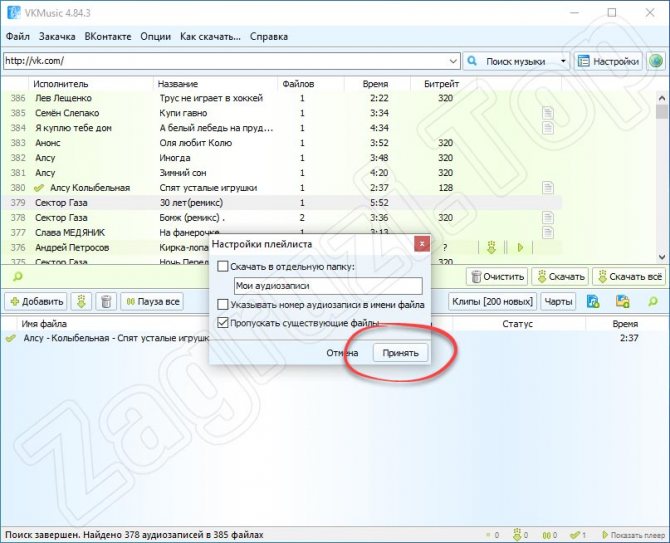Open the Закачка menu
The width and height of the screenshot is (670, 543).
(x=57, y=37)
